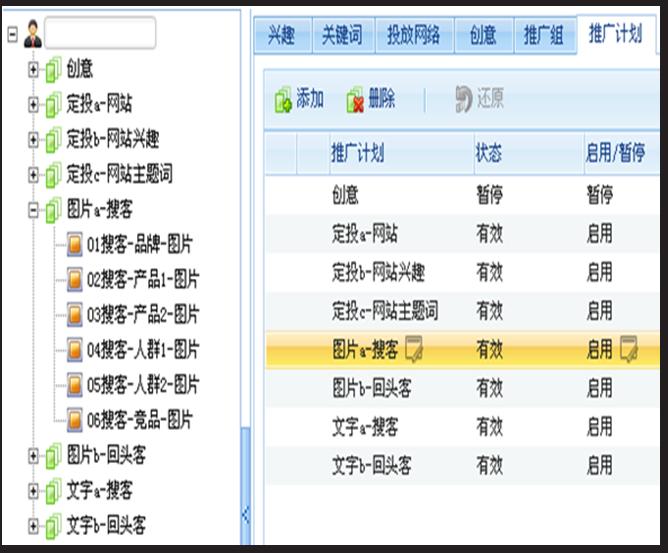668x553 pixels.
Task: Collapse the root account tree node
Action: [12, 35]
